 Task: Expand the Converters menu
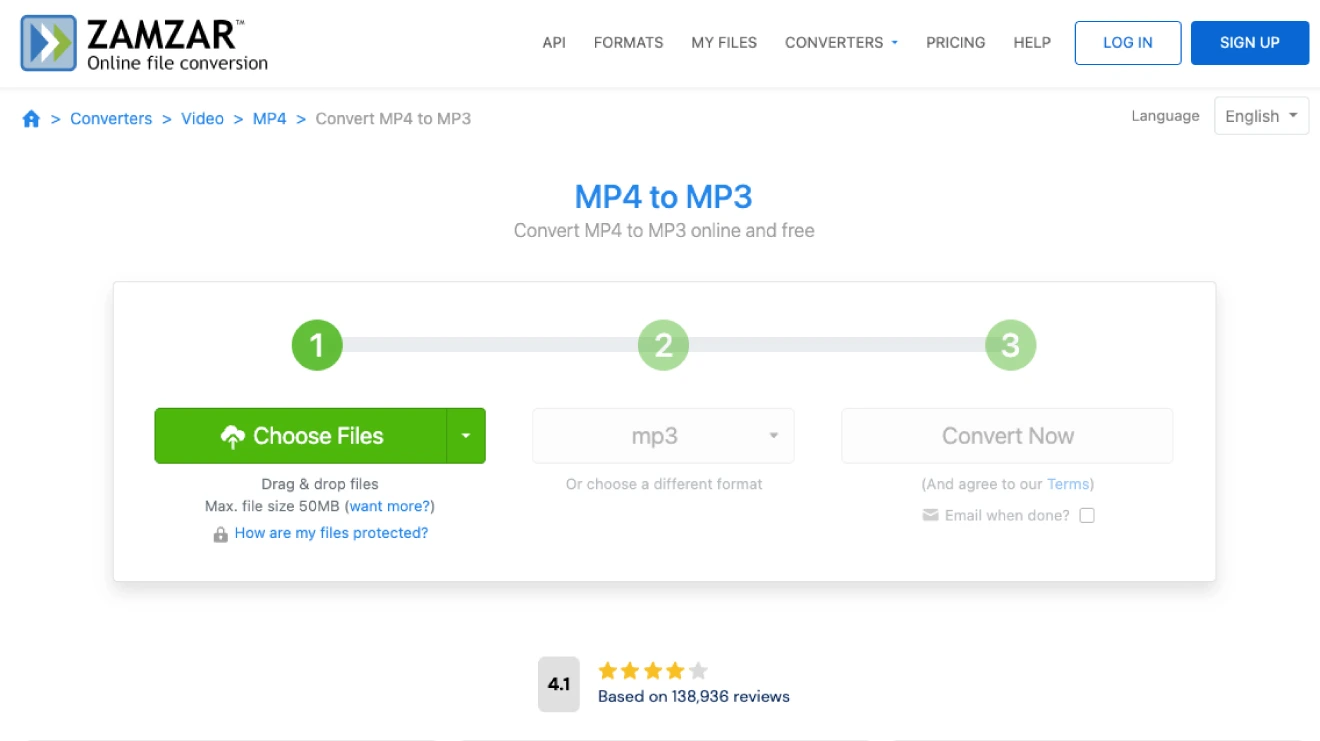[x=841, y=43]
